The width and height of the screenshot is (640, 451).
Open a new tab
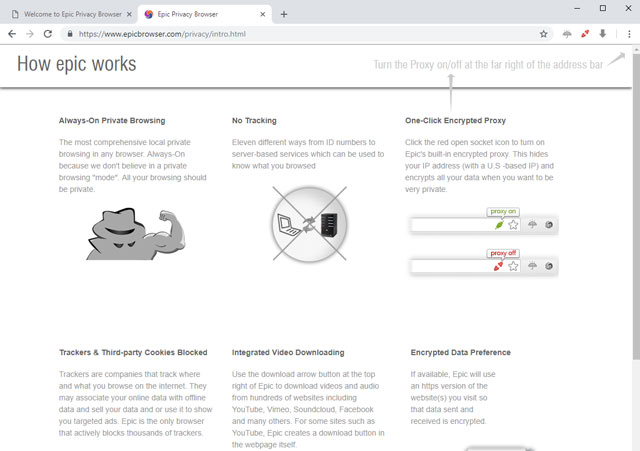click(x=284, y=14)
